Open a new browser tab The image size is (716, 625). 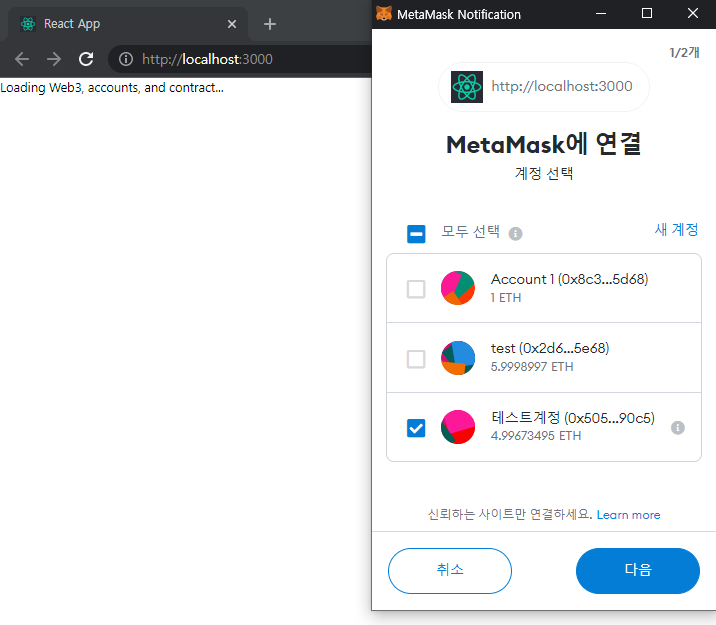(270, 24)
